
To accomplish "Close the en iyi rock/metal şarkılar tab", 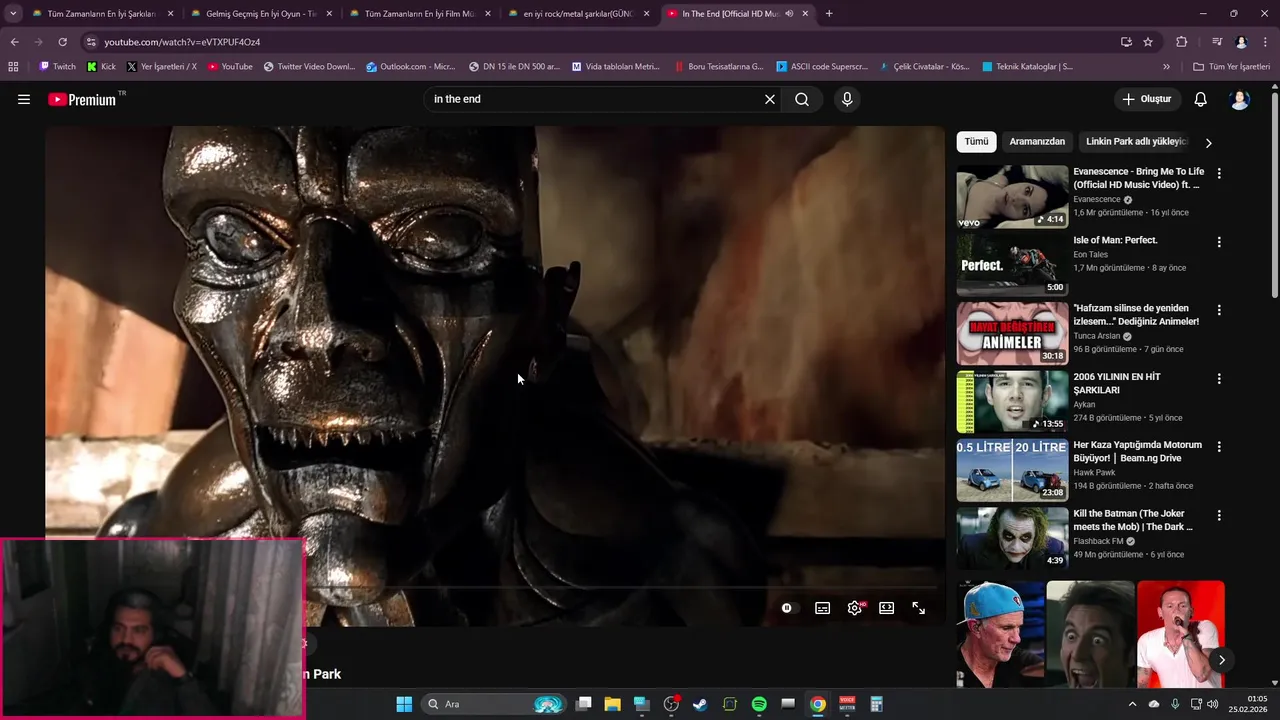I will coord(646,14).
